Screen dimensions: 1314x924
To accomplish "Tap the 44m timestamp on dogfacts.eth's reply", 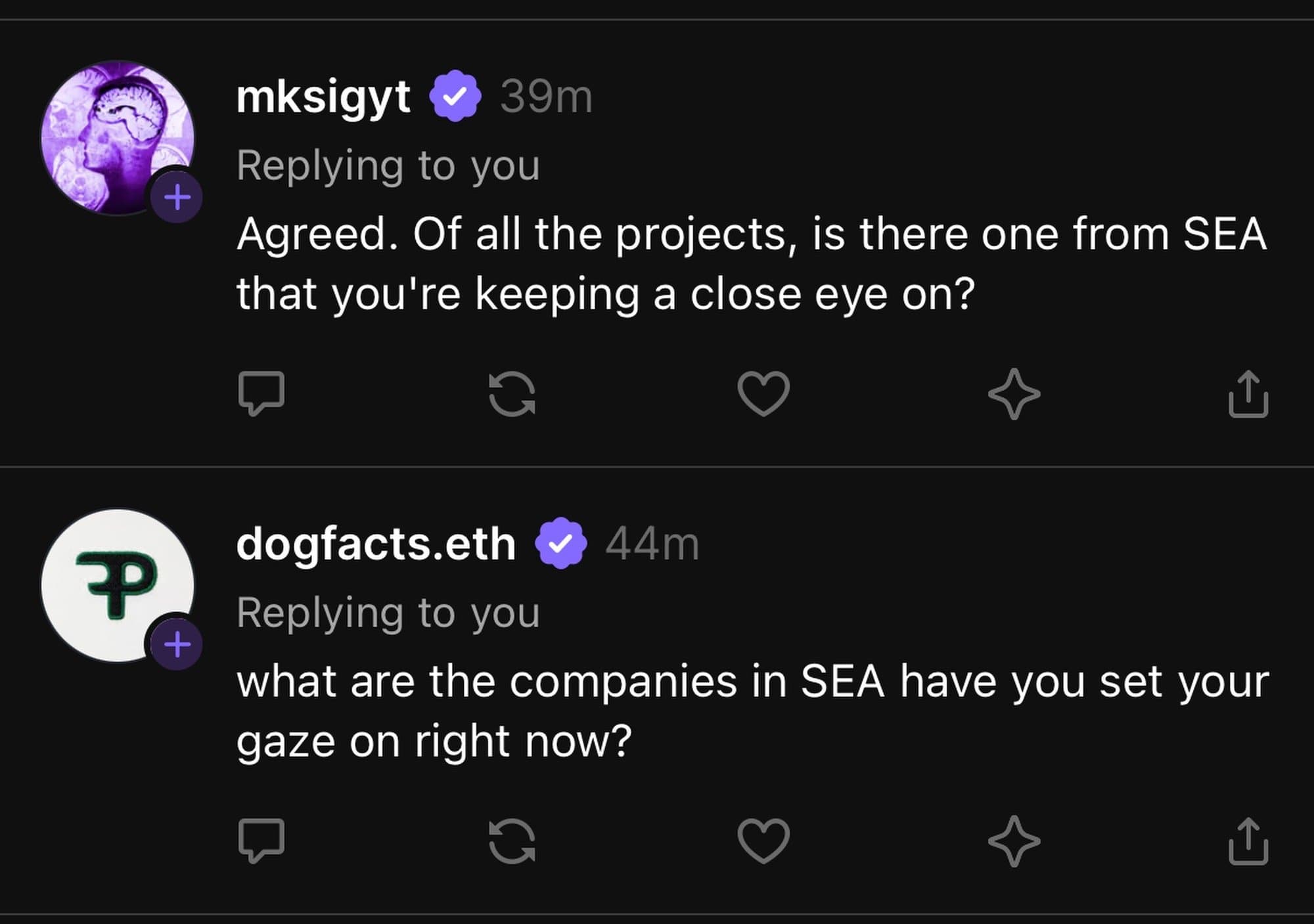I will (652, 544).
